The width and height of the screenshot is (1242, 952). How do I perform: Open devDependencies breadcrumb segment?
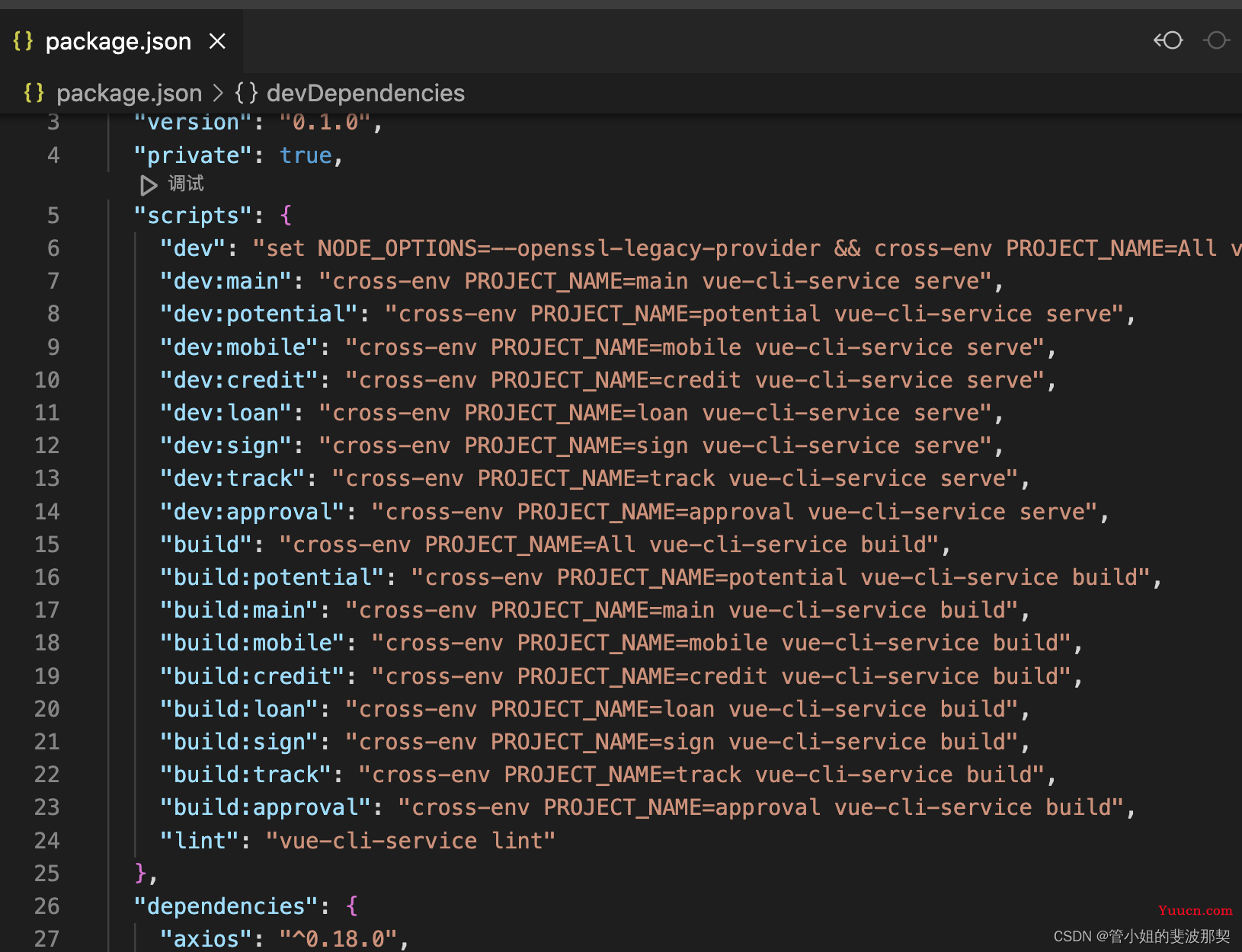click(365, 93)
